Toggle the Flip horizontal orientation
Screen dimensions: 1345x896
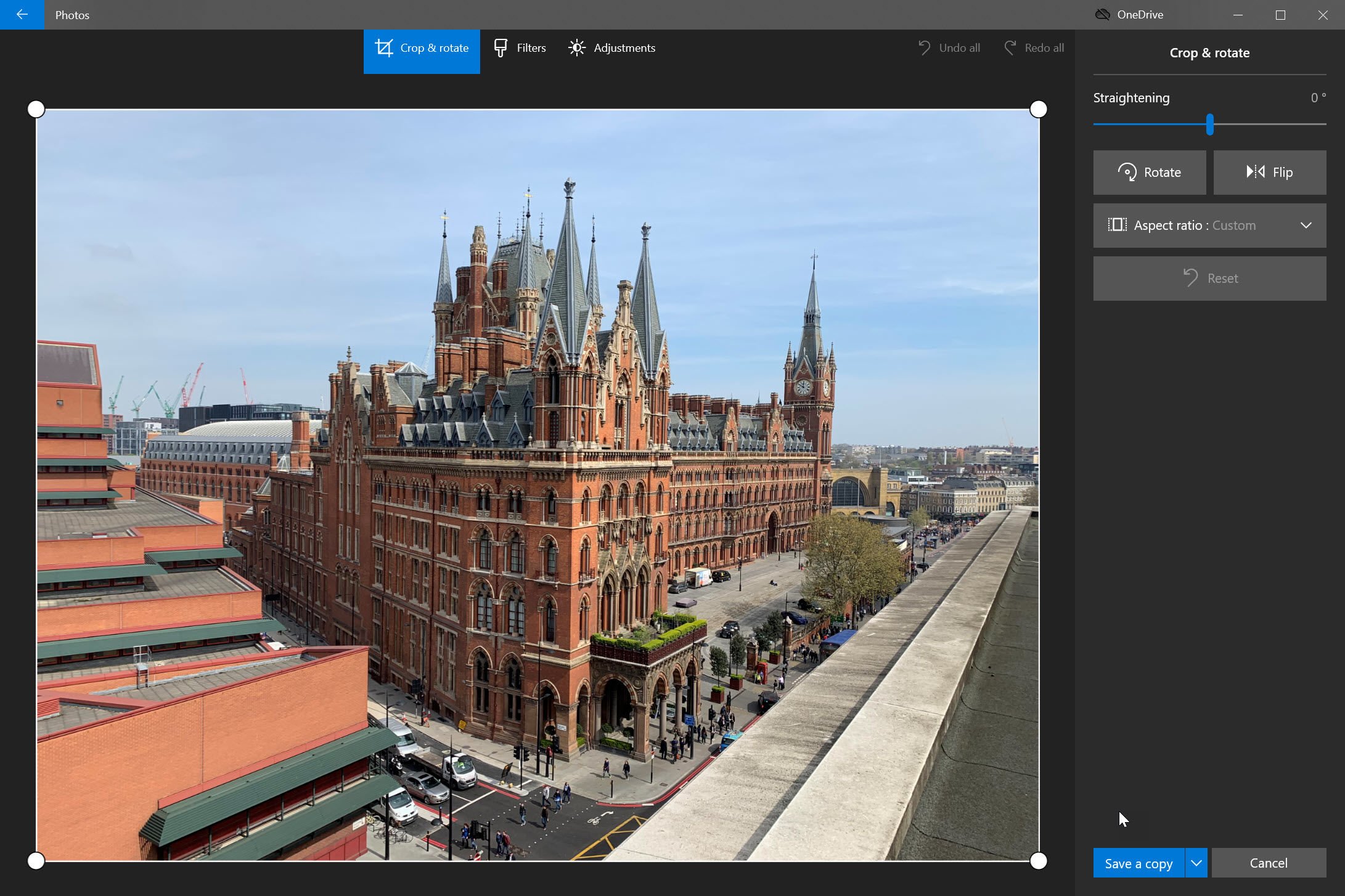point(1269,172)
